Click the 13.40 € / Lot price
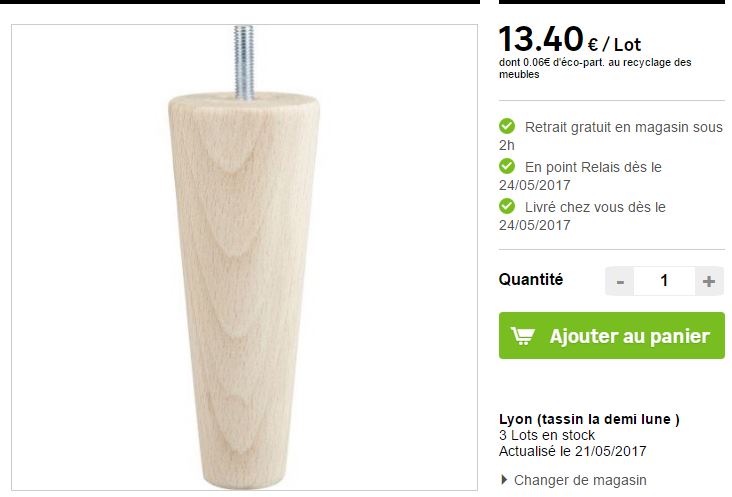The height and width of the screenshot is (497, 732). pos(570,40)
